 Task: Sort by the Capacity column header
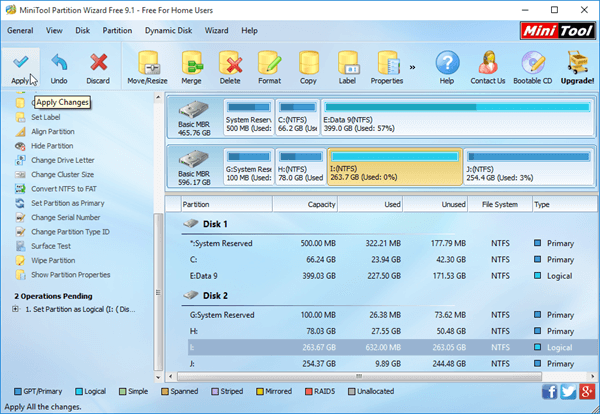coord(305,204)
